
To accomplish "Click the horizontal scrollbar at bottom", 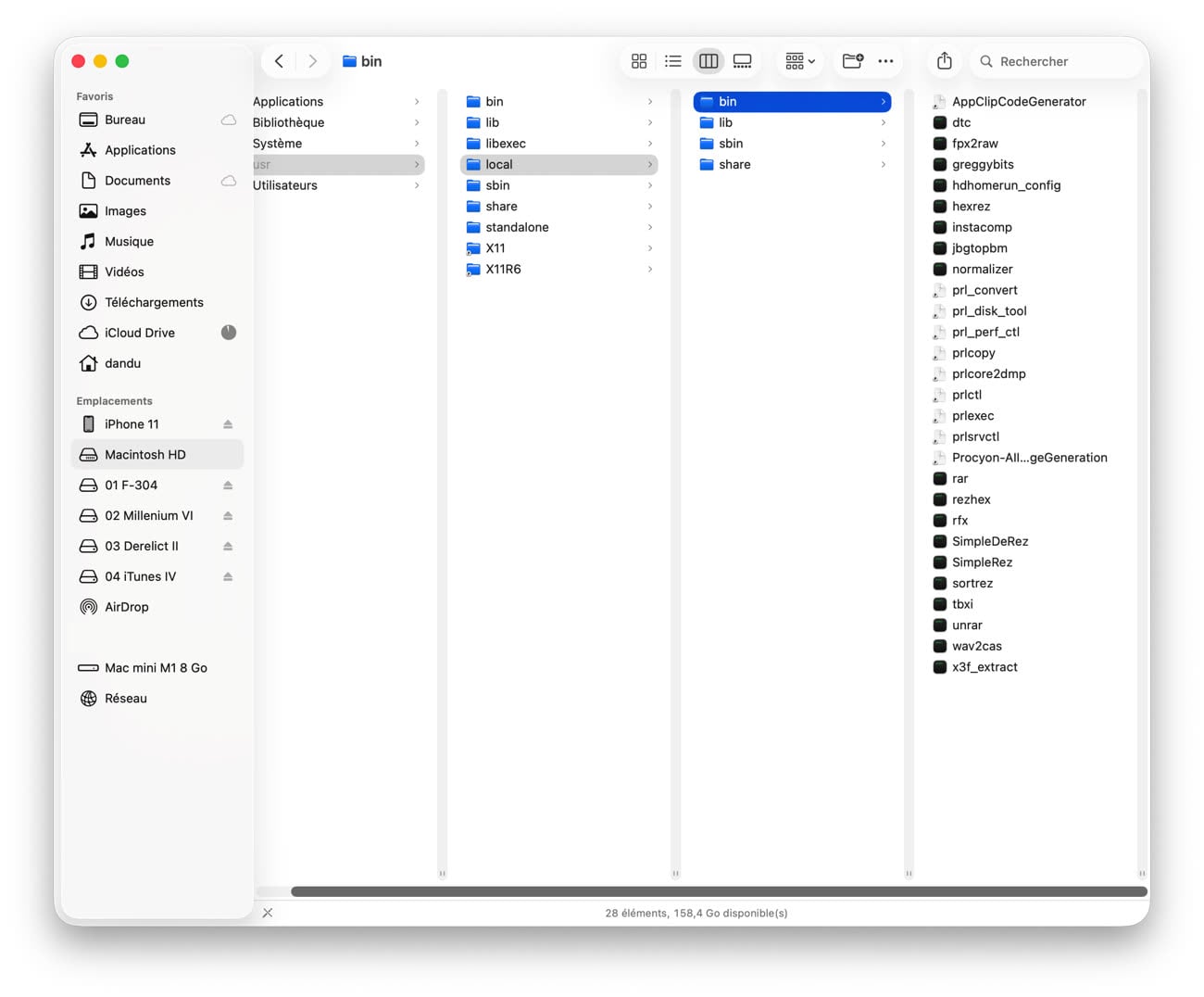I will tap(719, 891).
